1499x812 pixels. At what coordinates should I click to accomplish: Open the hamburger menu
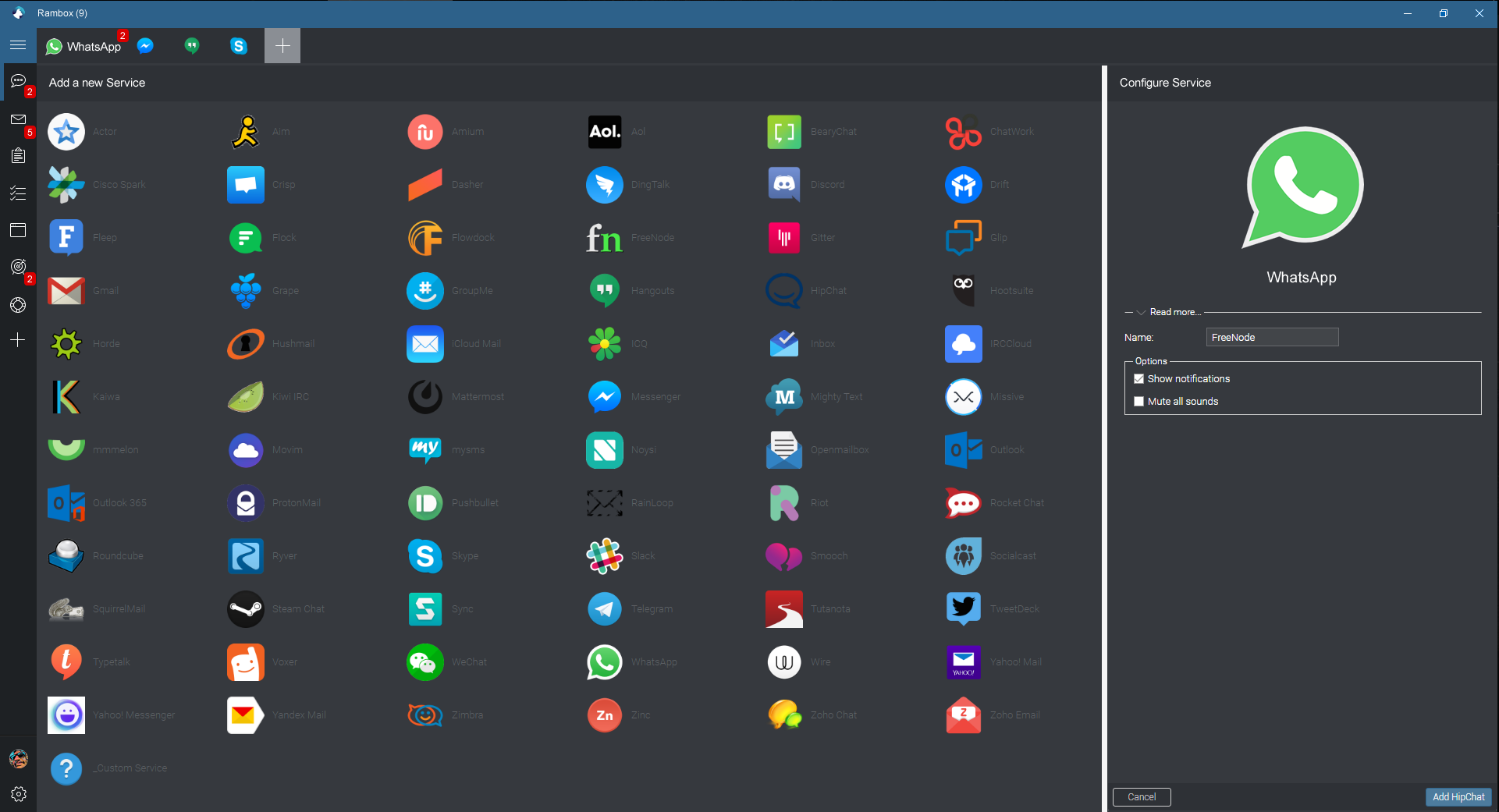click(x=18, y=45)
